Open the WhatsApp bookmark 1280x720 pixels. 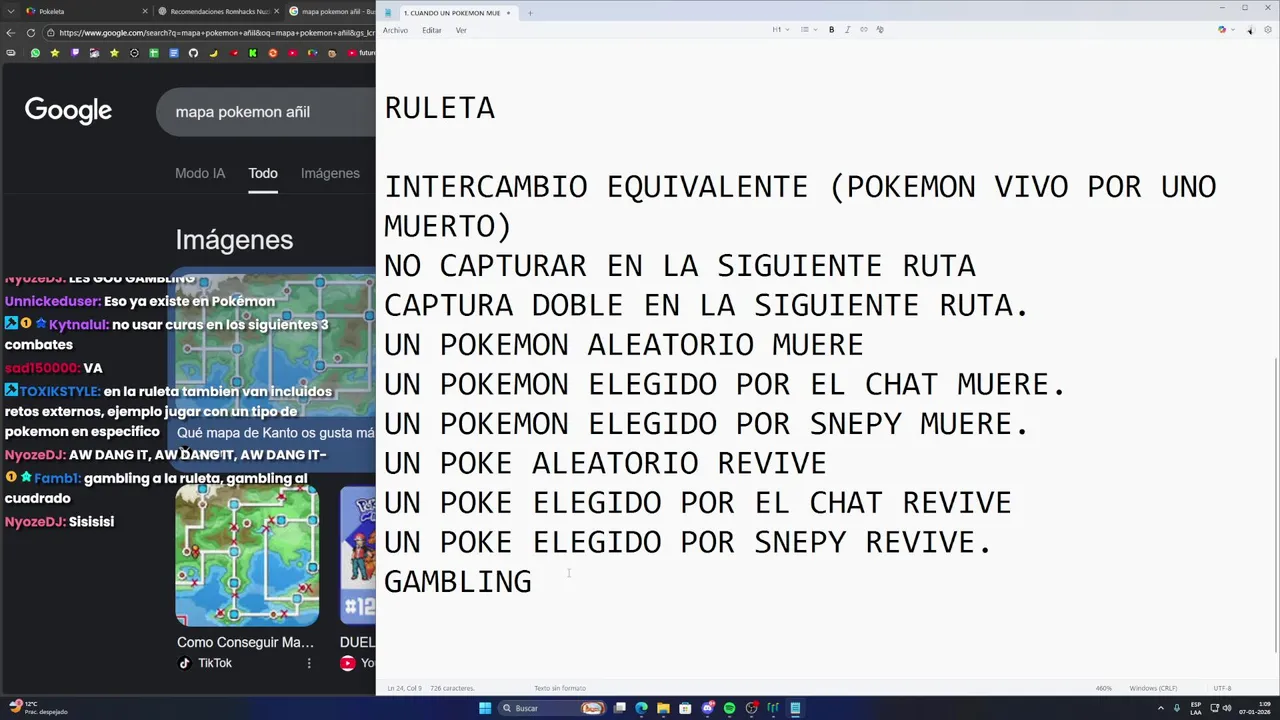(35, 53)
